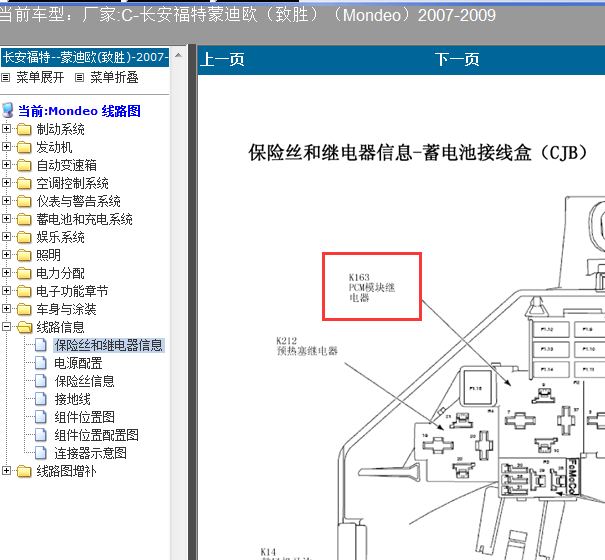Expand the 发动机 tree node
The width and height of the screenshot is (605, 560).
6,147
